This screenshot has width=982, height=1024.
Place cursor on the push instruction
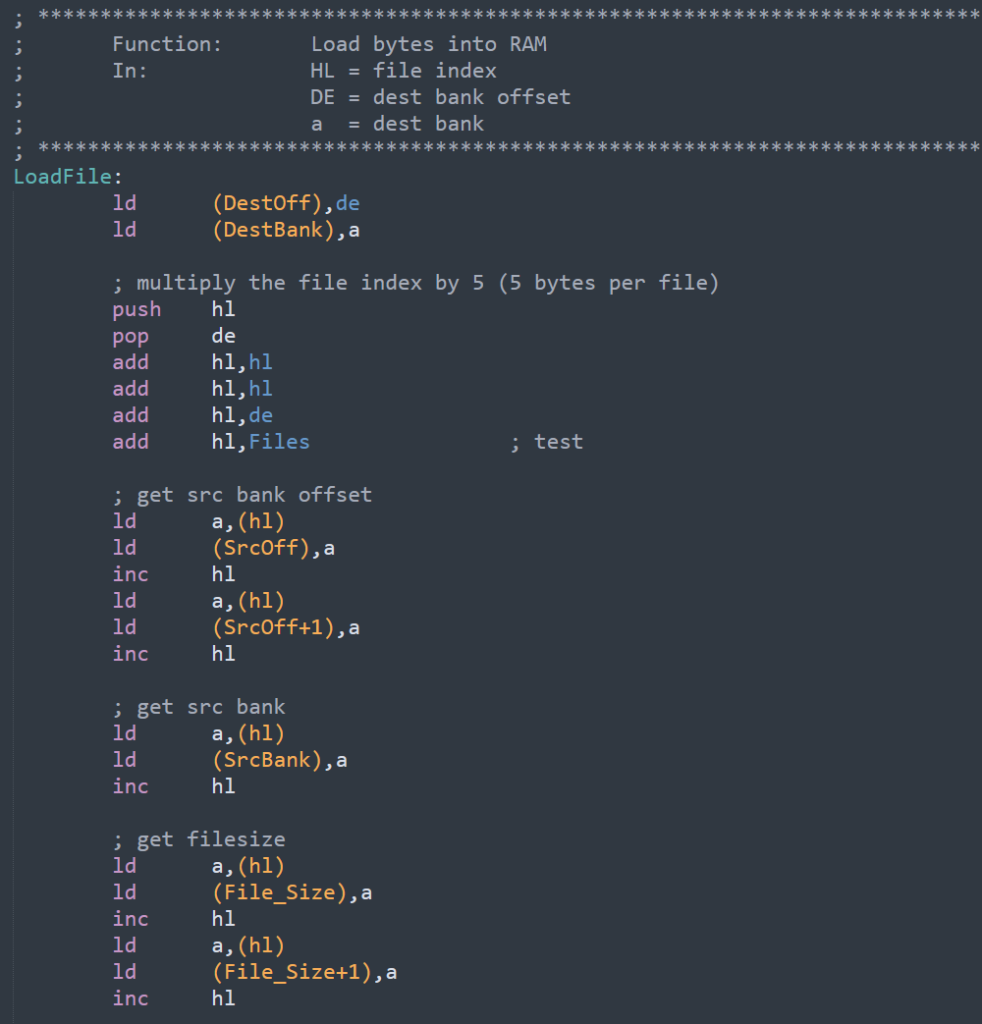(x=136, y=309)
